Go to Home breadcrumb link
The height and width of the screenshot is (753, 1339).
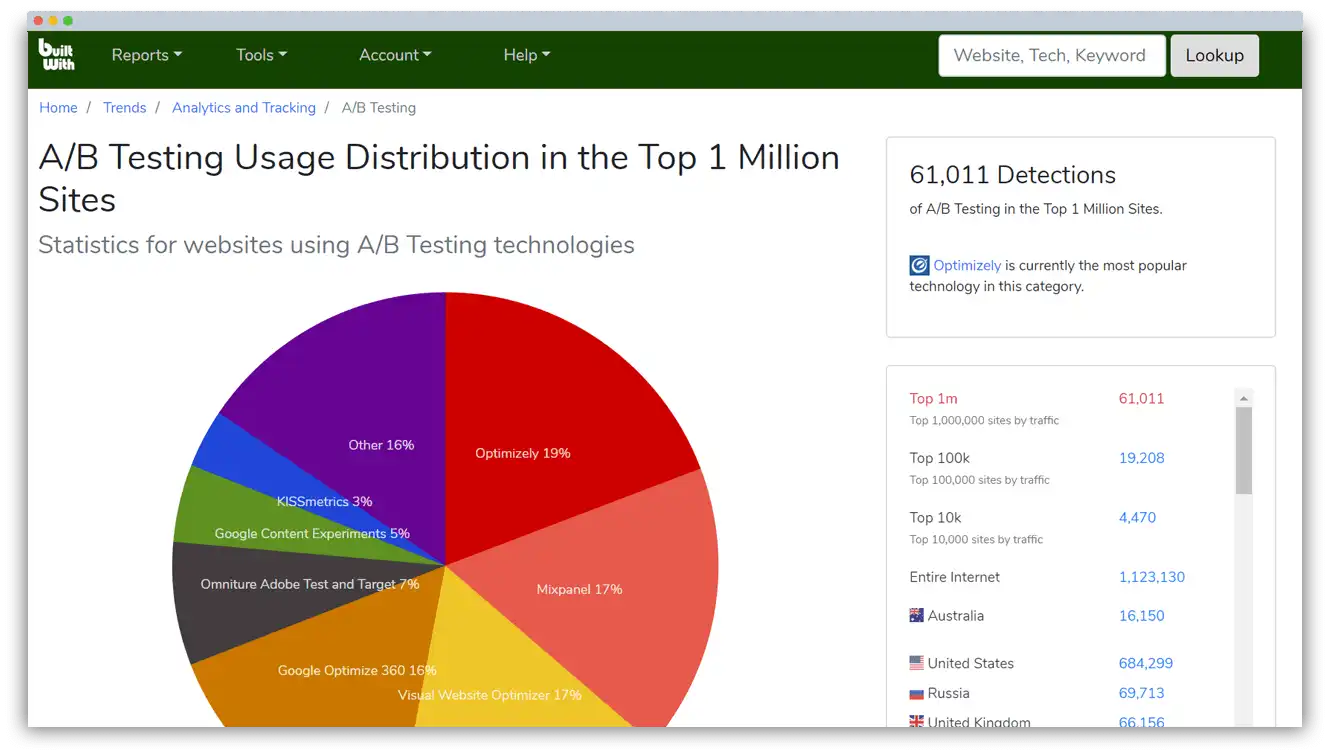click(x=58, y=108)
